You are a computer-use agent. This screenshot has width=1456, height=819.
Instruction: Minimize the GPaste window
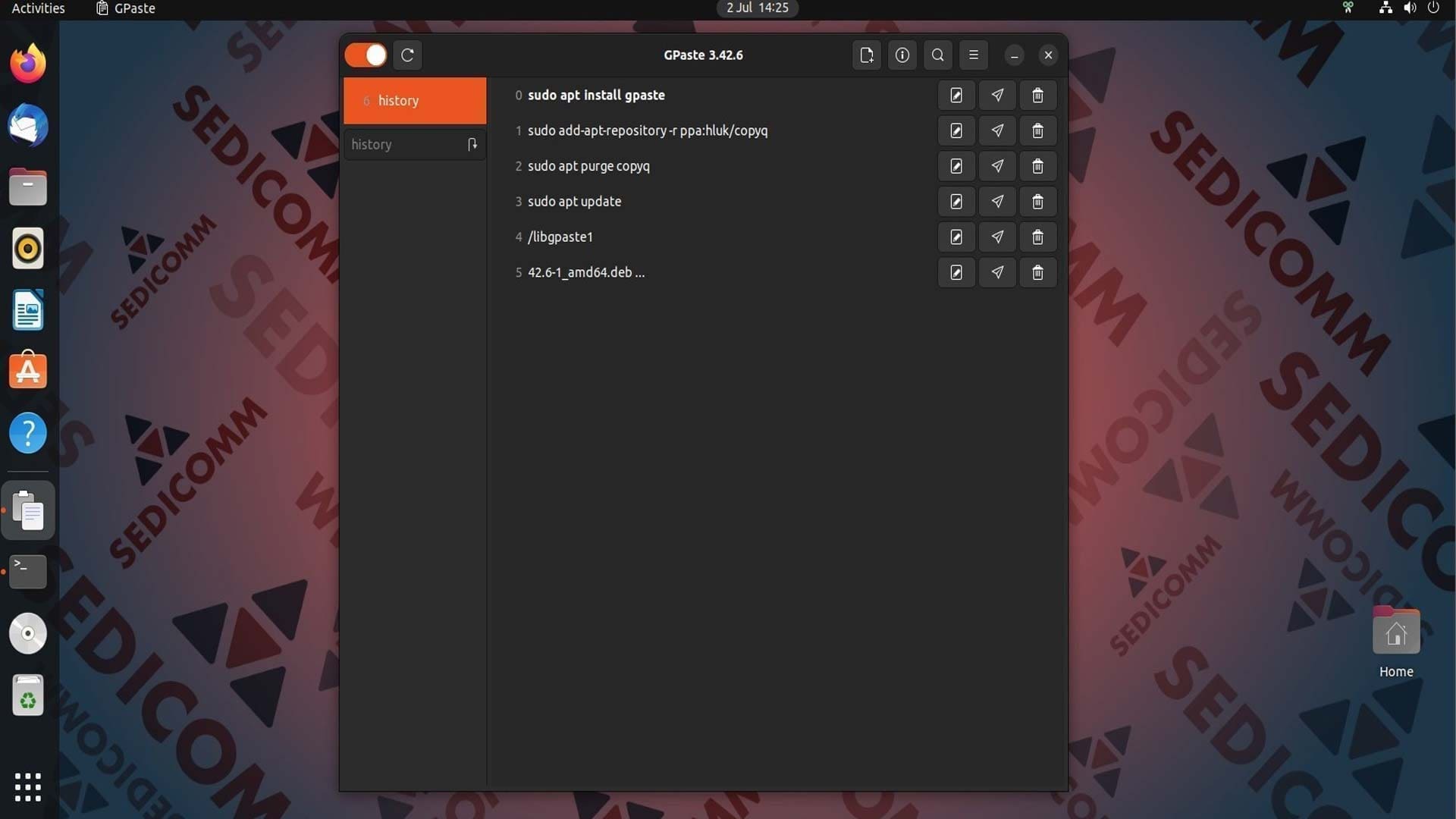point(1014,55)
